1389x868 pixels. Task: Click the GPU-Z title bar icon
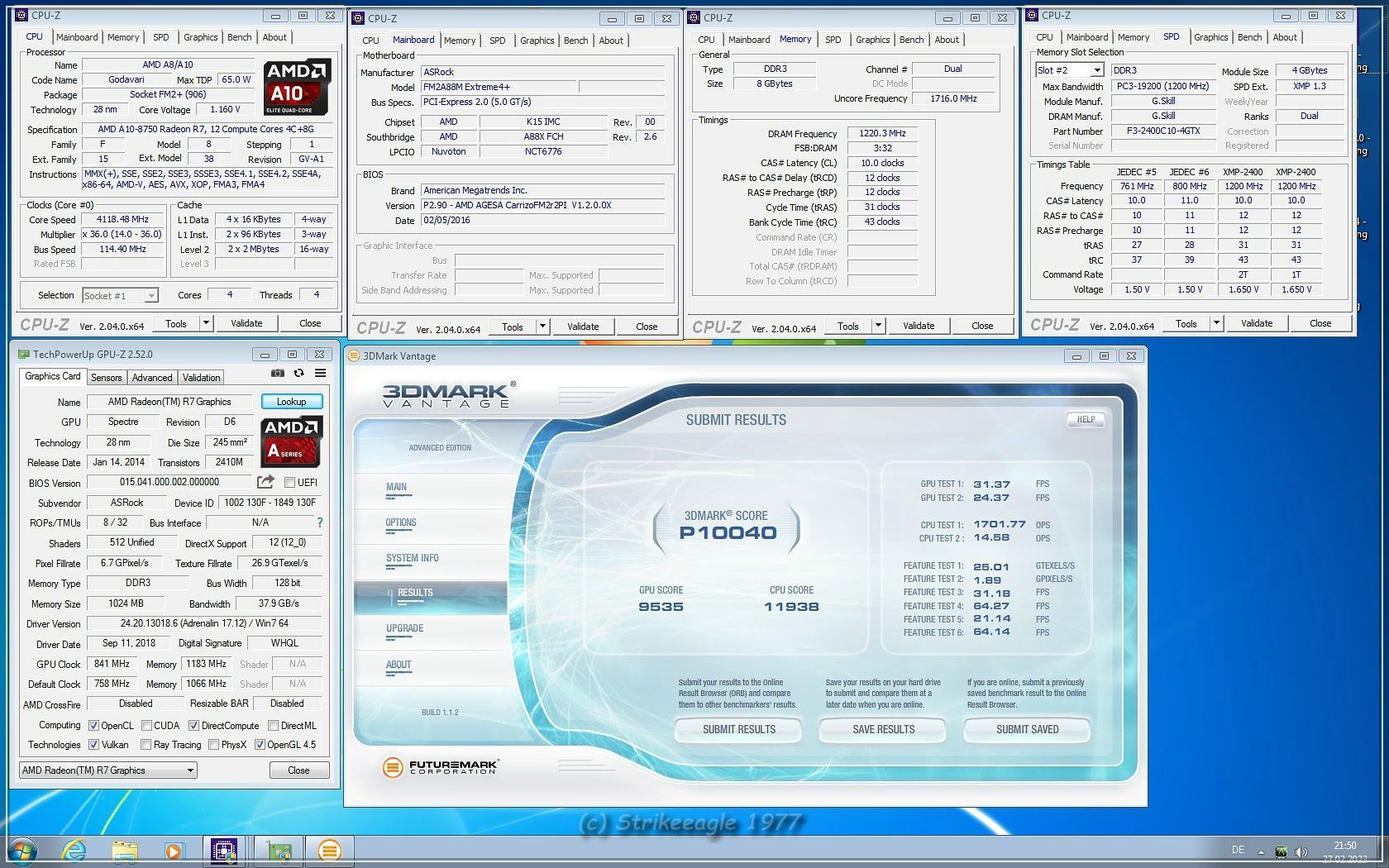pyautogui.click(x=24, y=355)
